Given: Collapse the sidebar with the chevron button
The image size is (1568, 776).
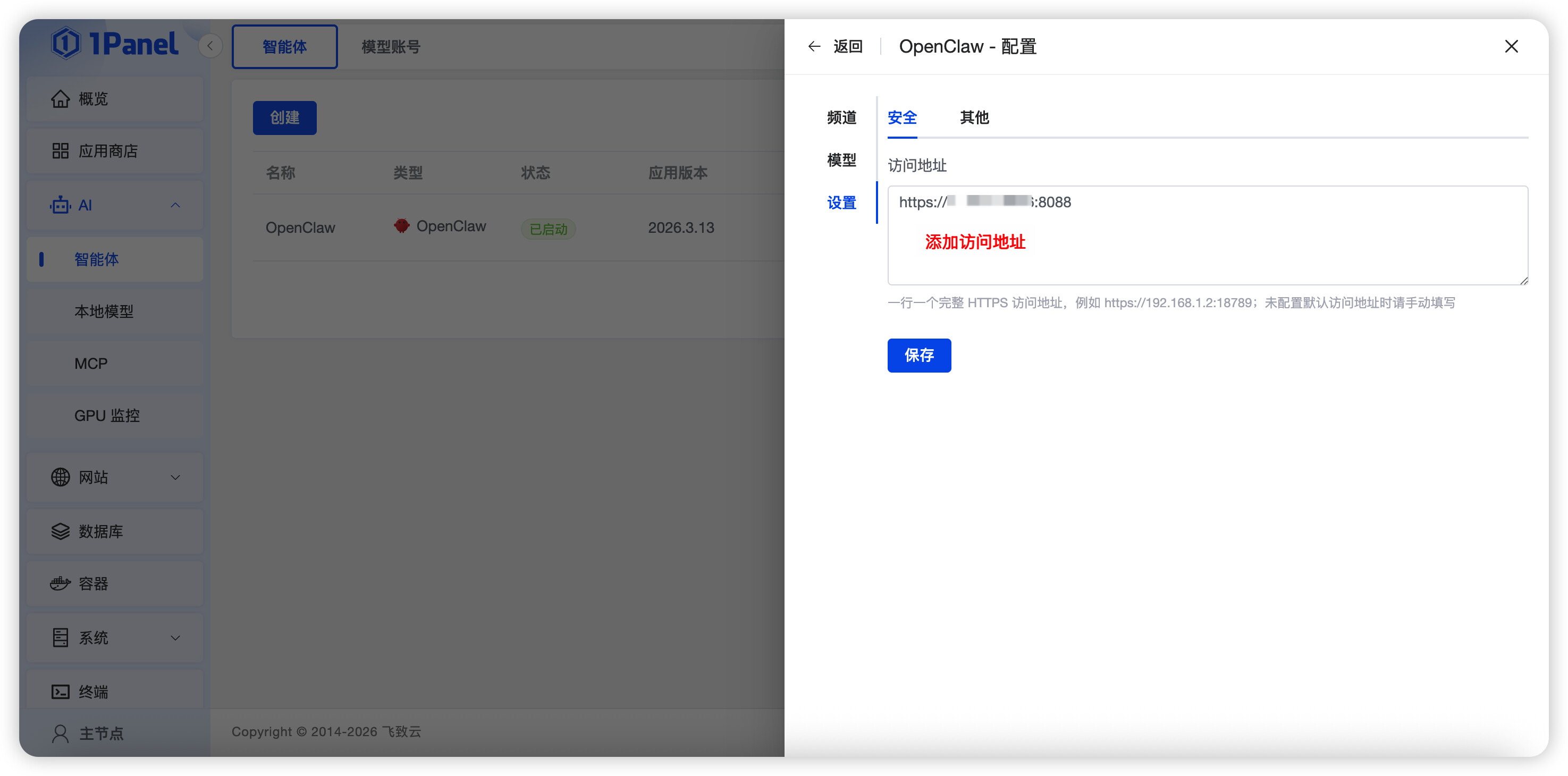Looking at the screenshot, I should tap(210, 46).
